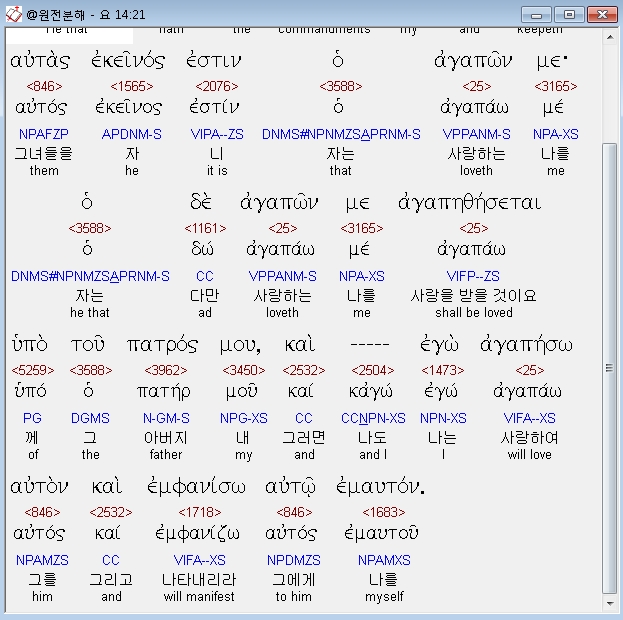
Task: Click Strong's number <1565>
Action: [132, 86]
